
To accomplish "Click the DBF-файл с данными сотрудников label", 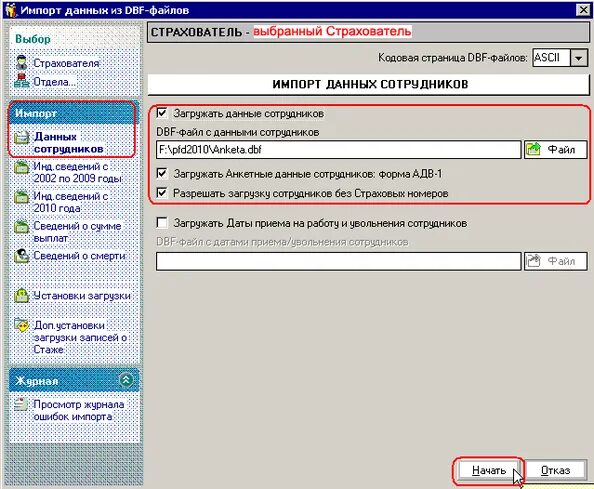I will pos(238,132).
